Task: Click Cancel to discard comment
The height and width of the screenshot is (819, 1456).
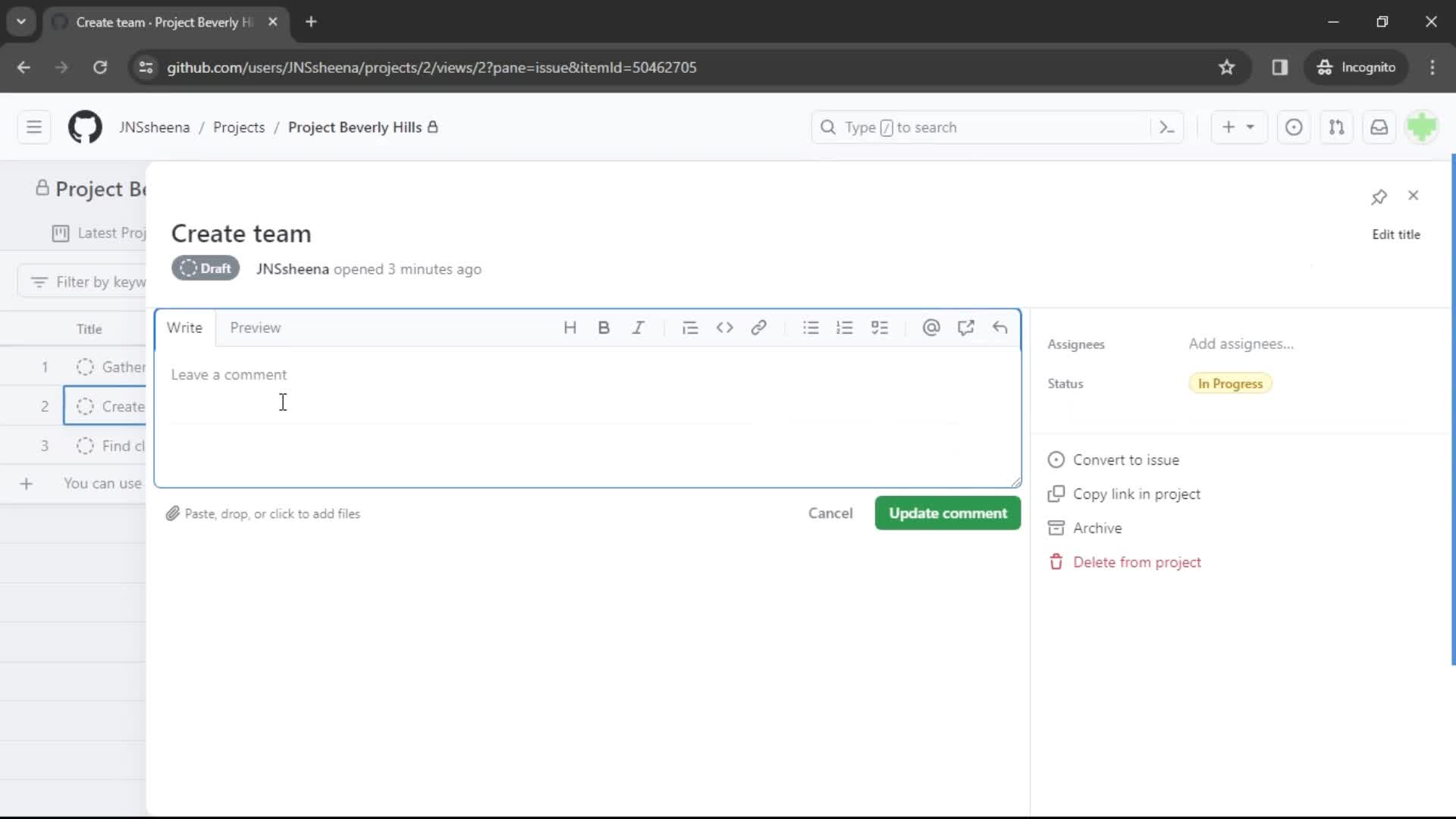Action: pyautogui.click(x=831, y=513)
